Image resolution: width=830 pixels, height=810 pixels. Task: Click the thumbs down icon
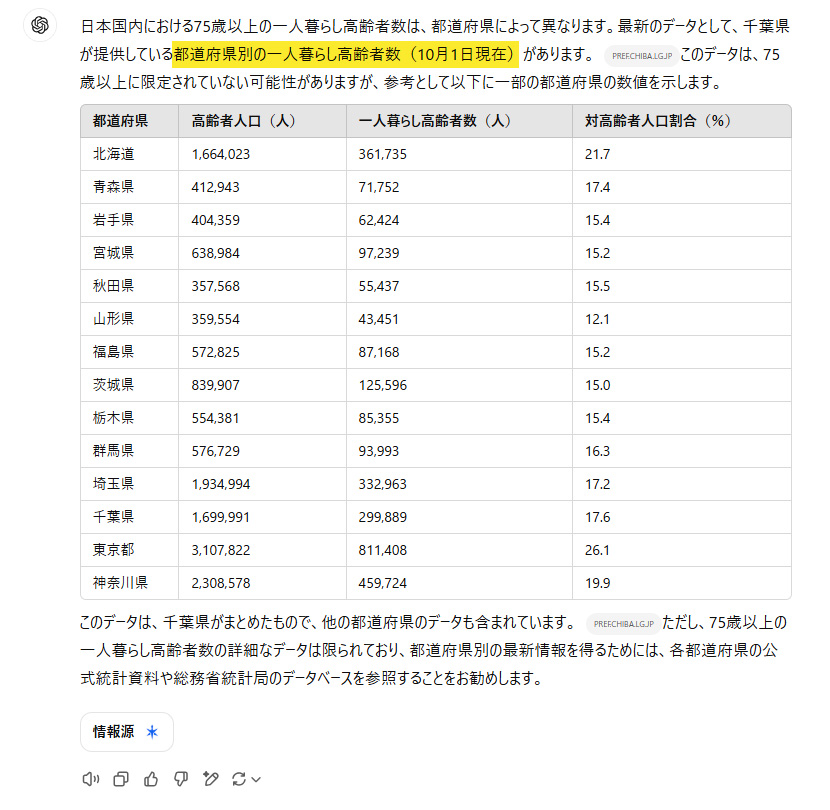[x=181, y=779]
